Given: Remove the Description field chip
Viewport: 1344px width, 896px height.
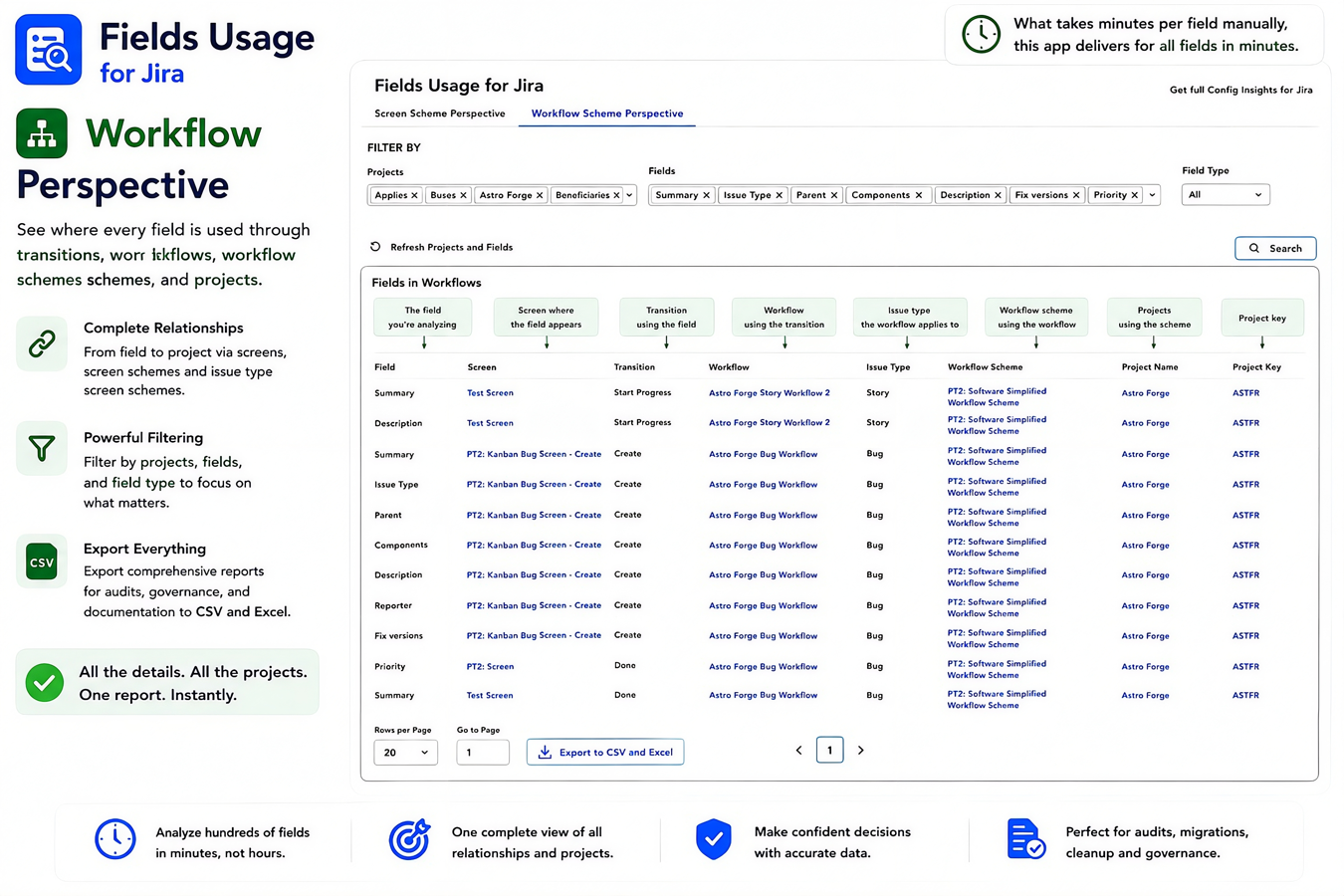Looking at the screenshot, I should click(x=998, y=195).
